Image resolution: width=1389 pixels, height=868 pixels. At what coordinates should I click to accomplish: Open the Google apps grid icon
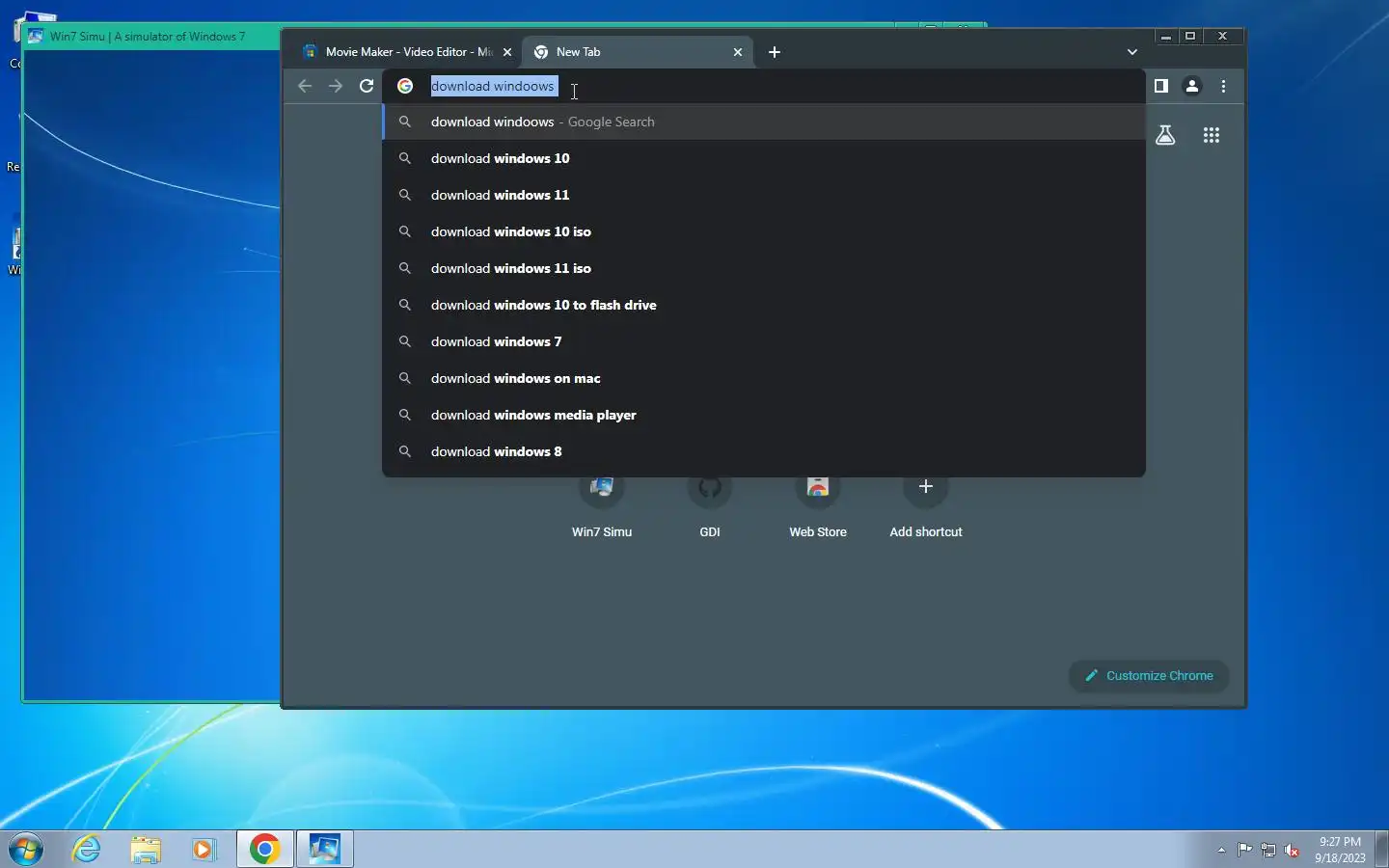pyautogui.click(x=1212, y=135)
